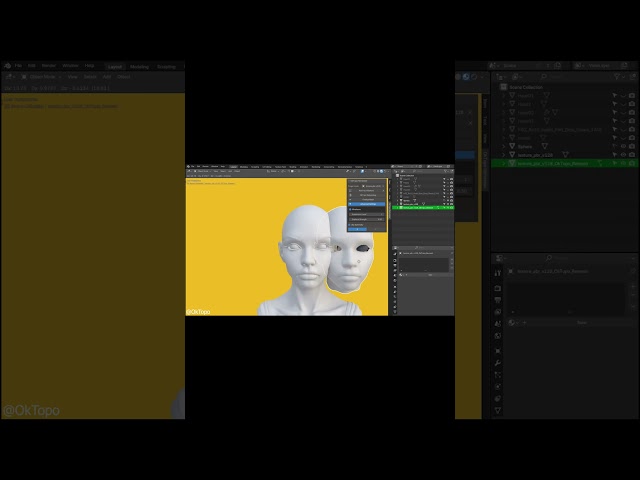Select Scene Collection row in background outliner
This screenshot has width=640, height=480.
tap(526, 87)
